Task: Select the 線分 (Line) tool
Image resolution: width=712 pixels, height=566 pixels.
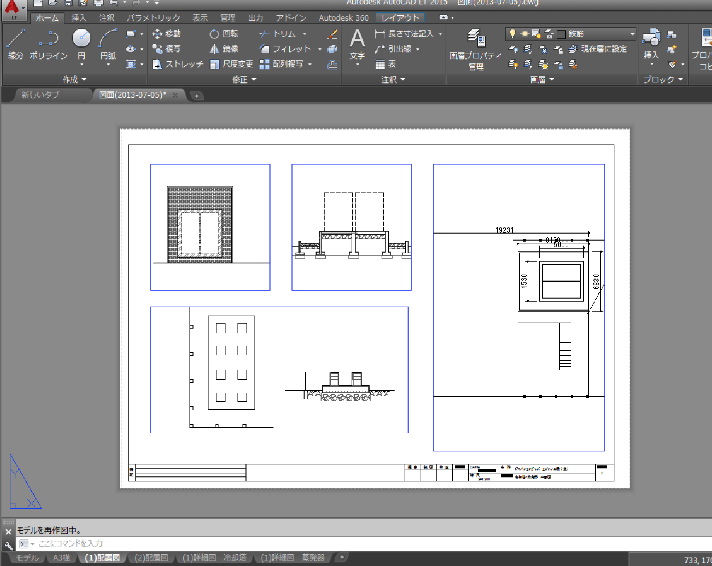Action: coord(15,44)
